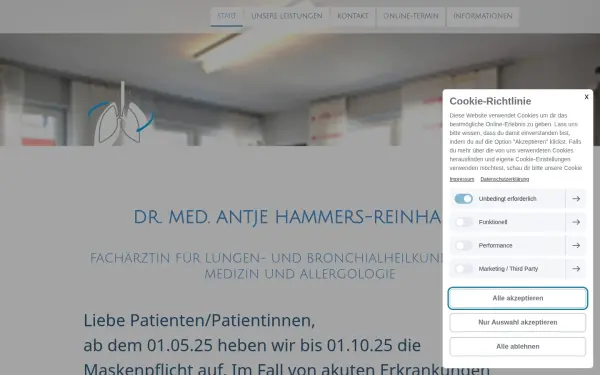The height and width of the screenshot is (375, 600).
Task: Go to the Start navigation tab
Action: click(x=227, y=16)
